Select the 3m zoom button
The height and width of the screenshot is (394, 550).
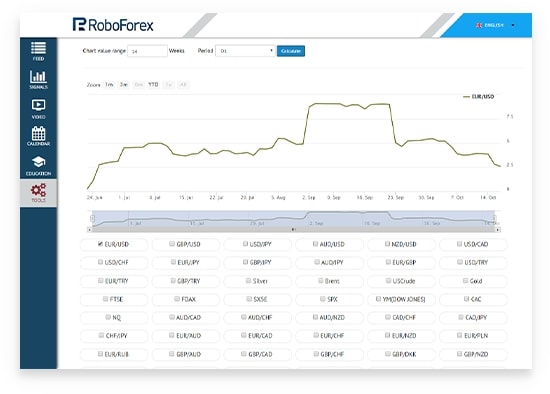pyautogui.click(x=124, y=85)
